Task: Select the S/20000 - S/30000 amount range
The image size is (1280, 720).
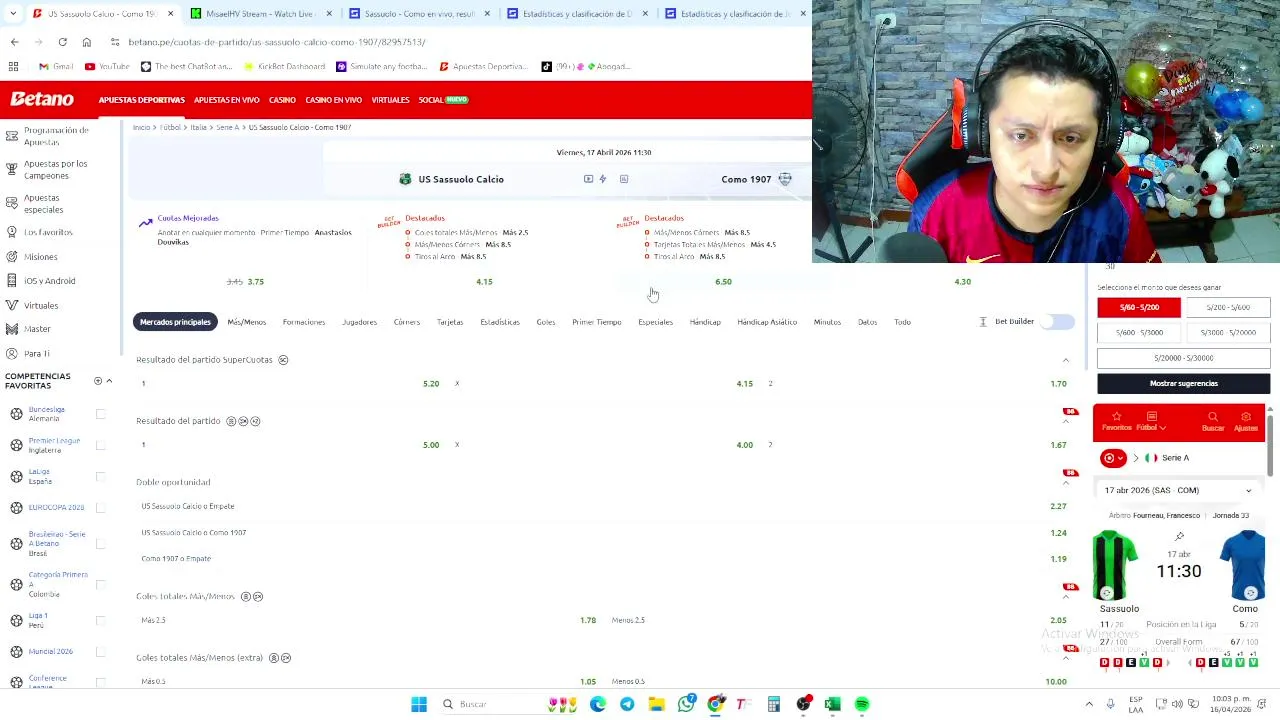Action: point(1183,358)
